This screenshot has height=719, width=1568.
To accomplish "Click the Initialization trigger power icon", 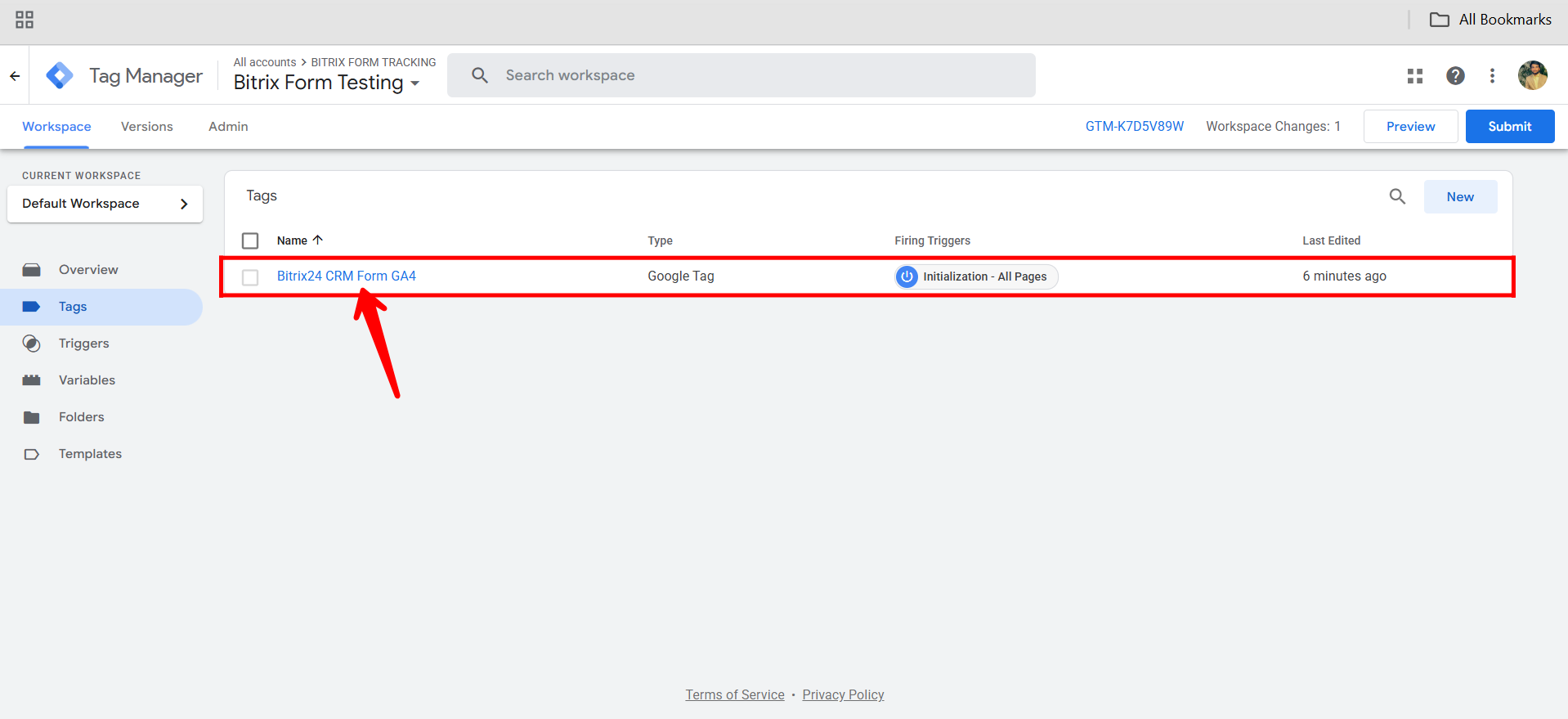I will point(907,276).
